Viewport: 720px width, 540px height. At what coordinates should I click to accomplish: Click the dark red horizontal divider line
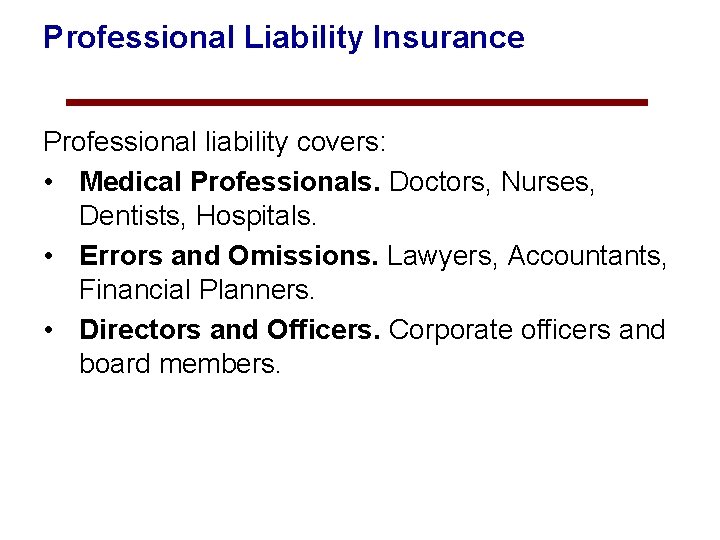coord(356,102)
